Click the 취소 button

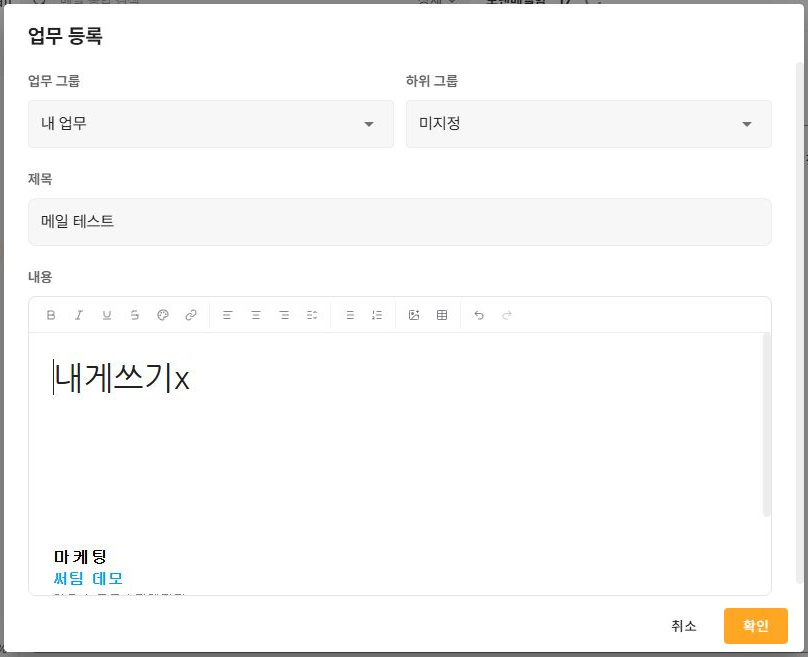(683, 626)
